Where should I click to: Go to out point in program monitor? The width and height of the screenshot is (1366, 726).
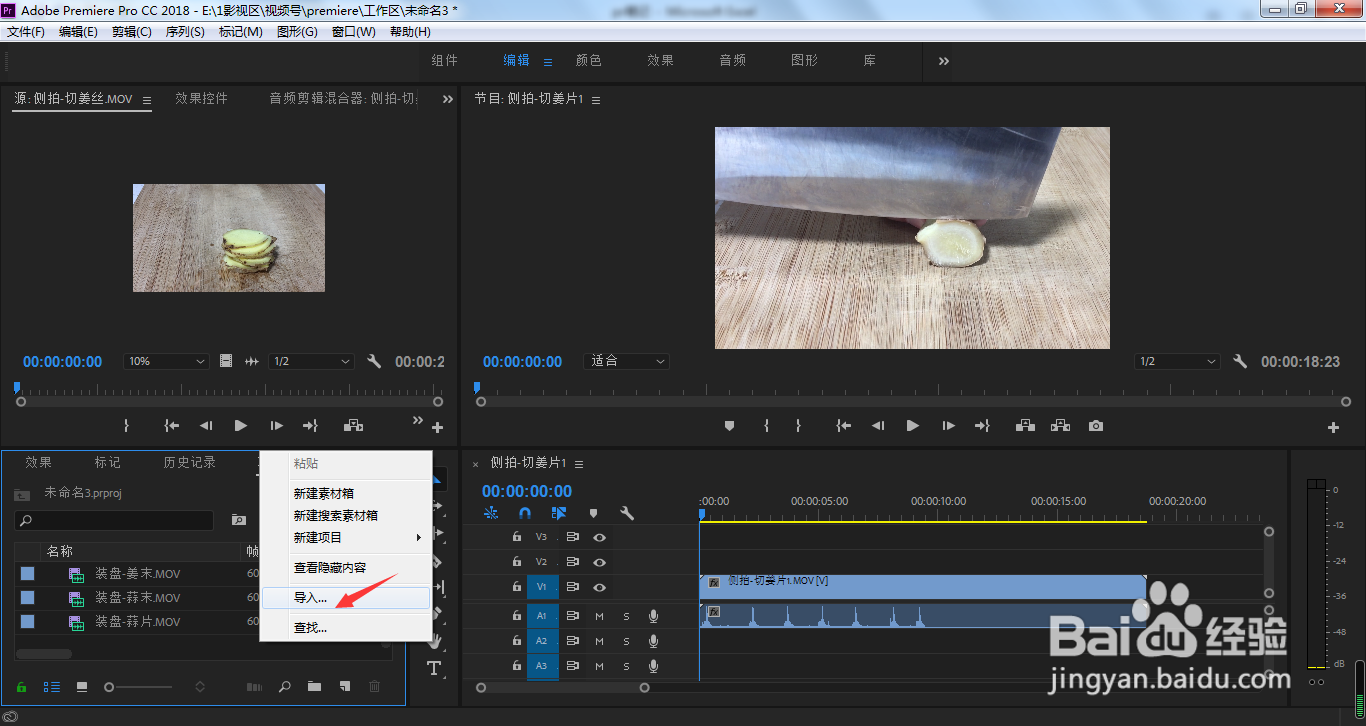tap(982, 425)
